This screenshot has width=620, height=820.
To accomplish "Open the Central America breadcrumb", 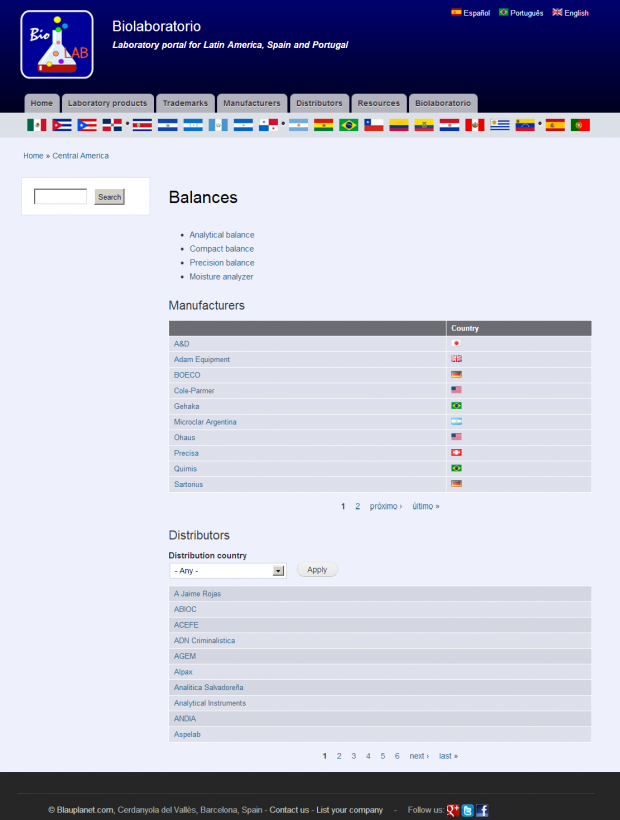I will (81, 156).
